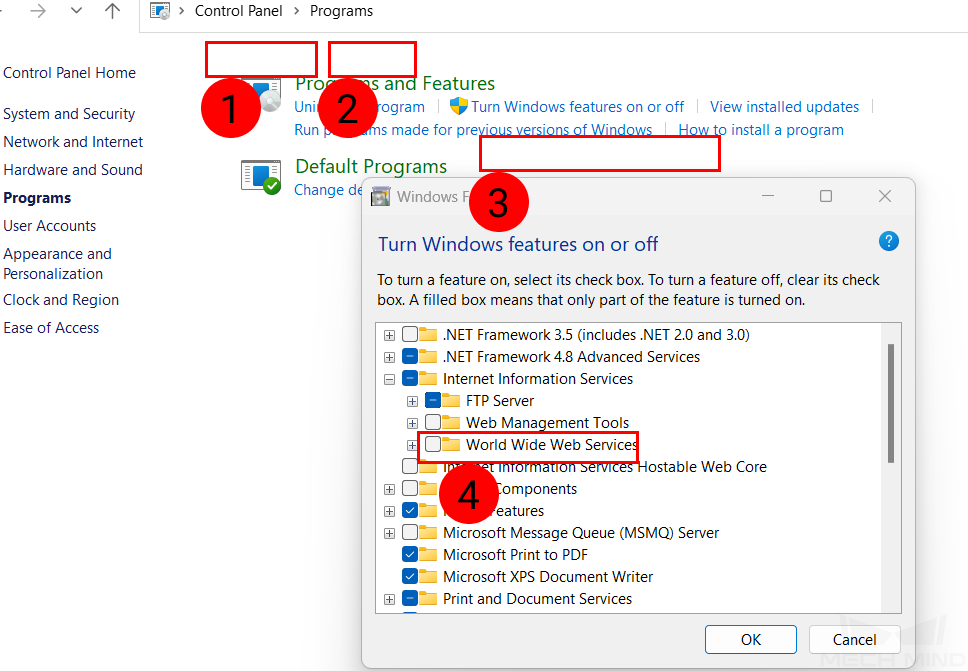This screenshot has width=968, height=671.
Task: Open Control Panel Home
Action: [x=69, y=73]
